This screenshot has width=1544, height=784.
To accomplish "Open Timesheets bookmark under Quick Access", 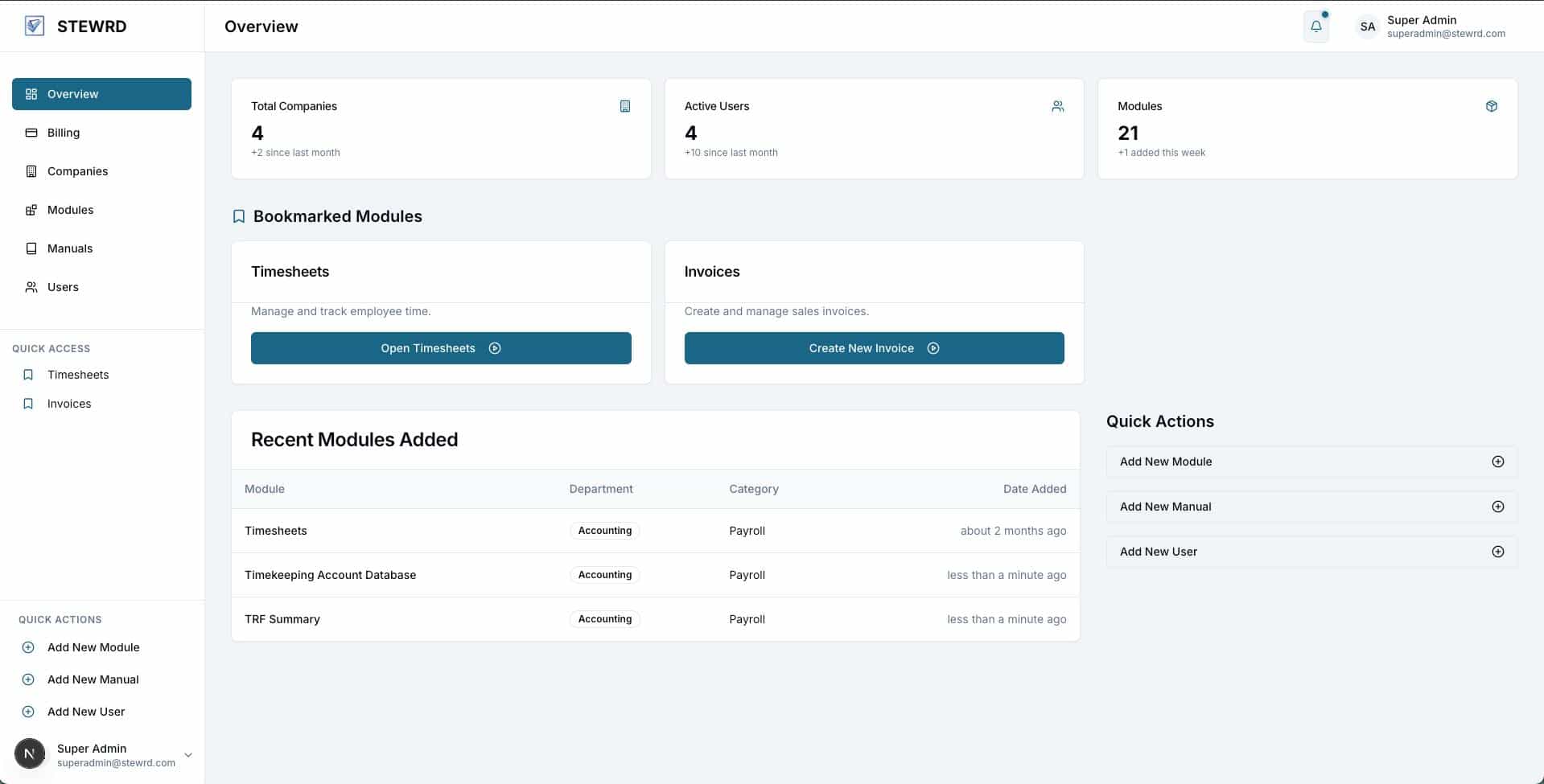I will tap(77, 375).
